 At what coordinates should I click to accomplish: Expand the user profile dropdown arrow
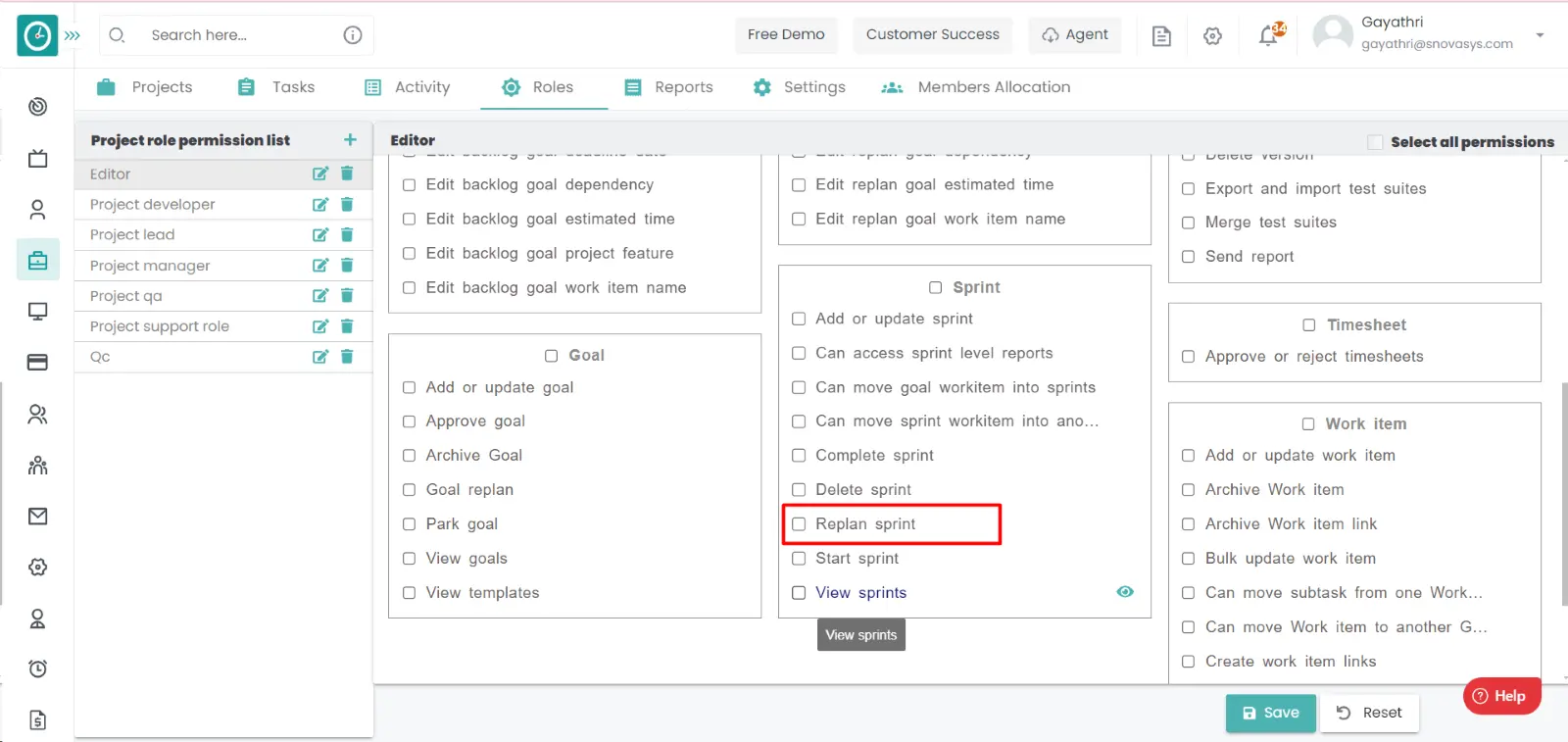coord(1540,35)
